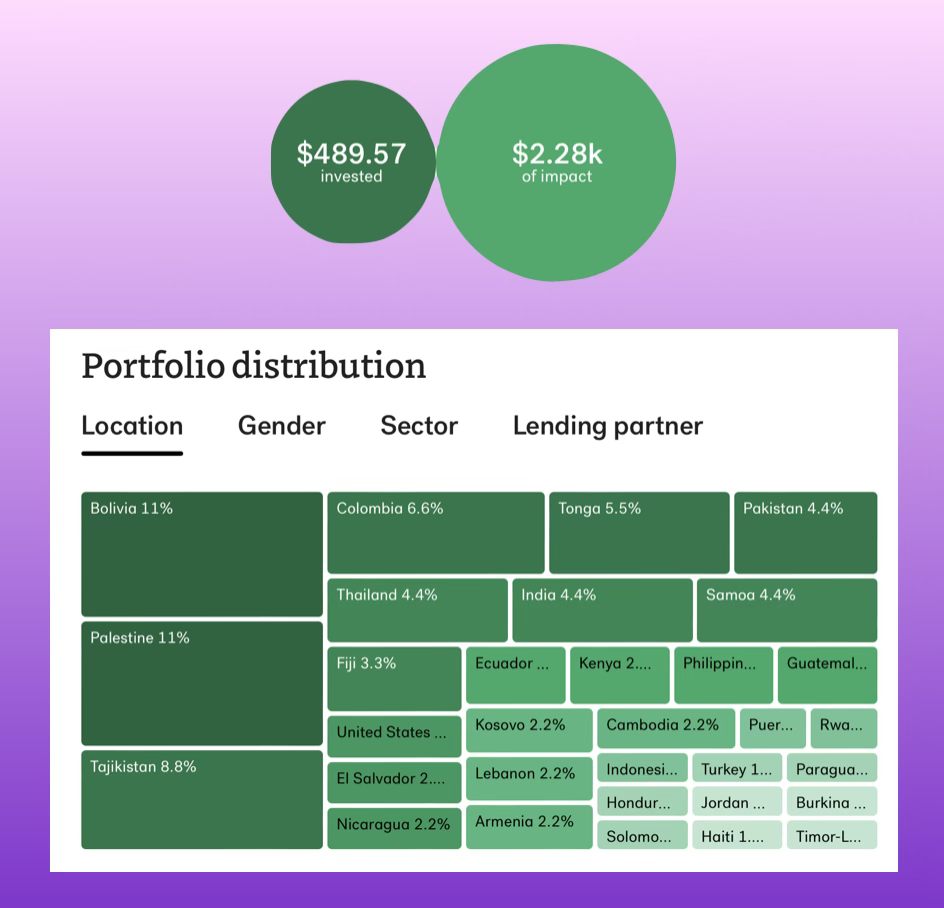Screen dimensions: 944x908
Task: Click the $489.57 invested circle
Action: click(x=352, y=161)
